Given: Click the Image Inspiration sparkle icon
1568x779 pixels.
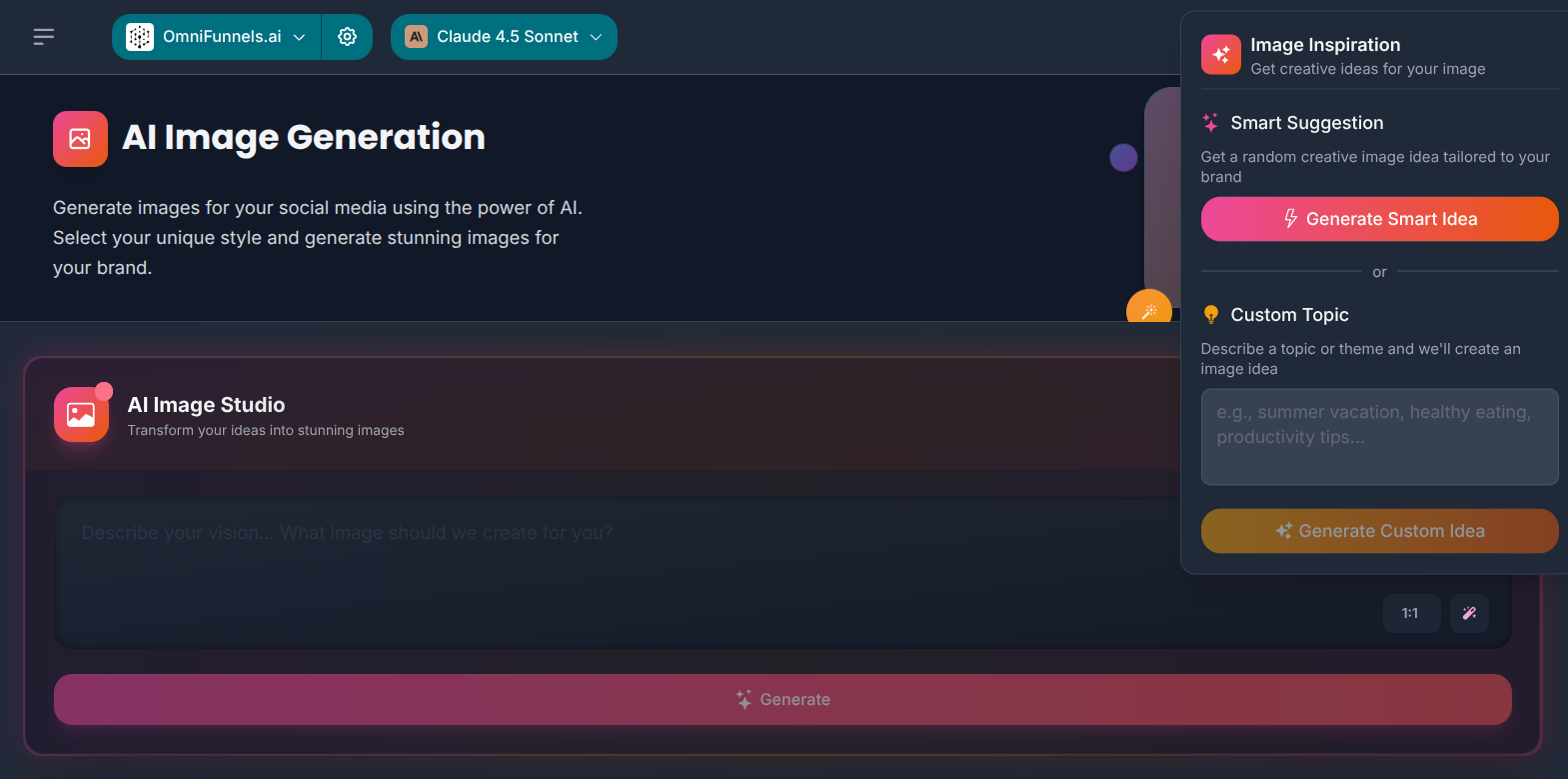Looking at the screenshot, I should (1221, 55).
